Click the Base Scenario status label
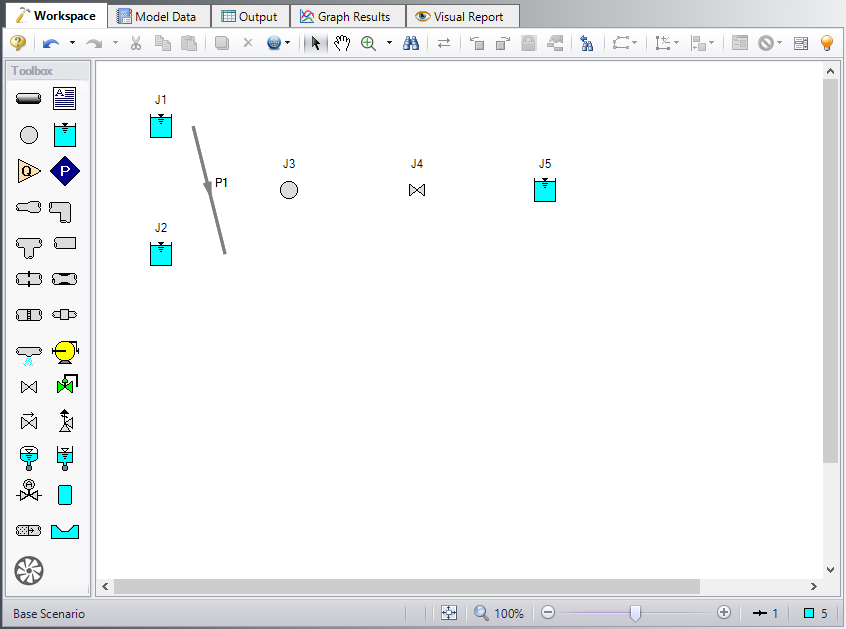The image size is (846, 629). tap(49, 614)
